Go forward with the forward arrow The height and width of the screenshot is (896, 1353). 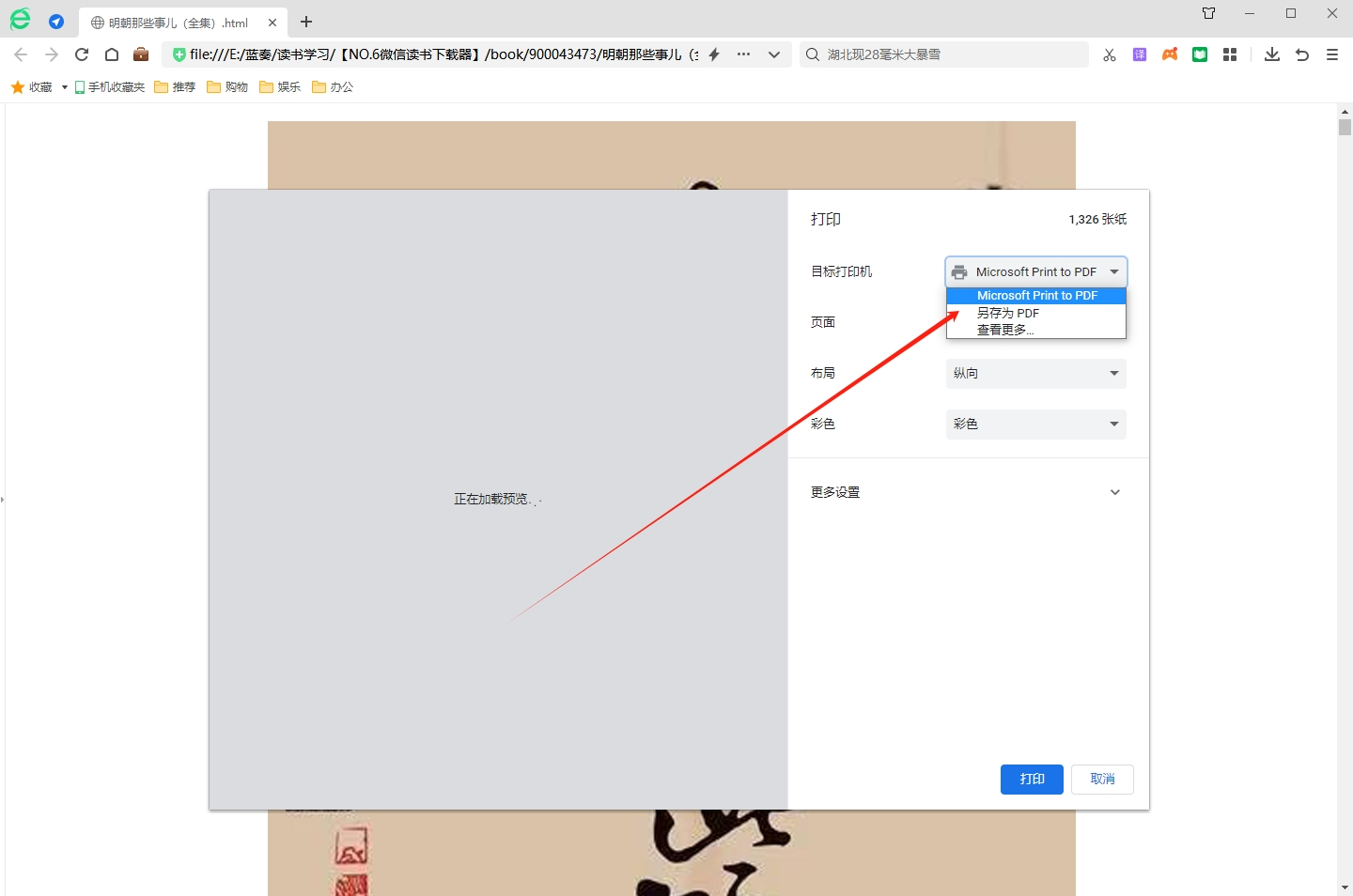click(52, 54)
